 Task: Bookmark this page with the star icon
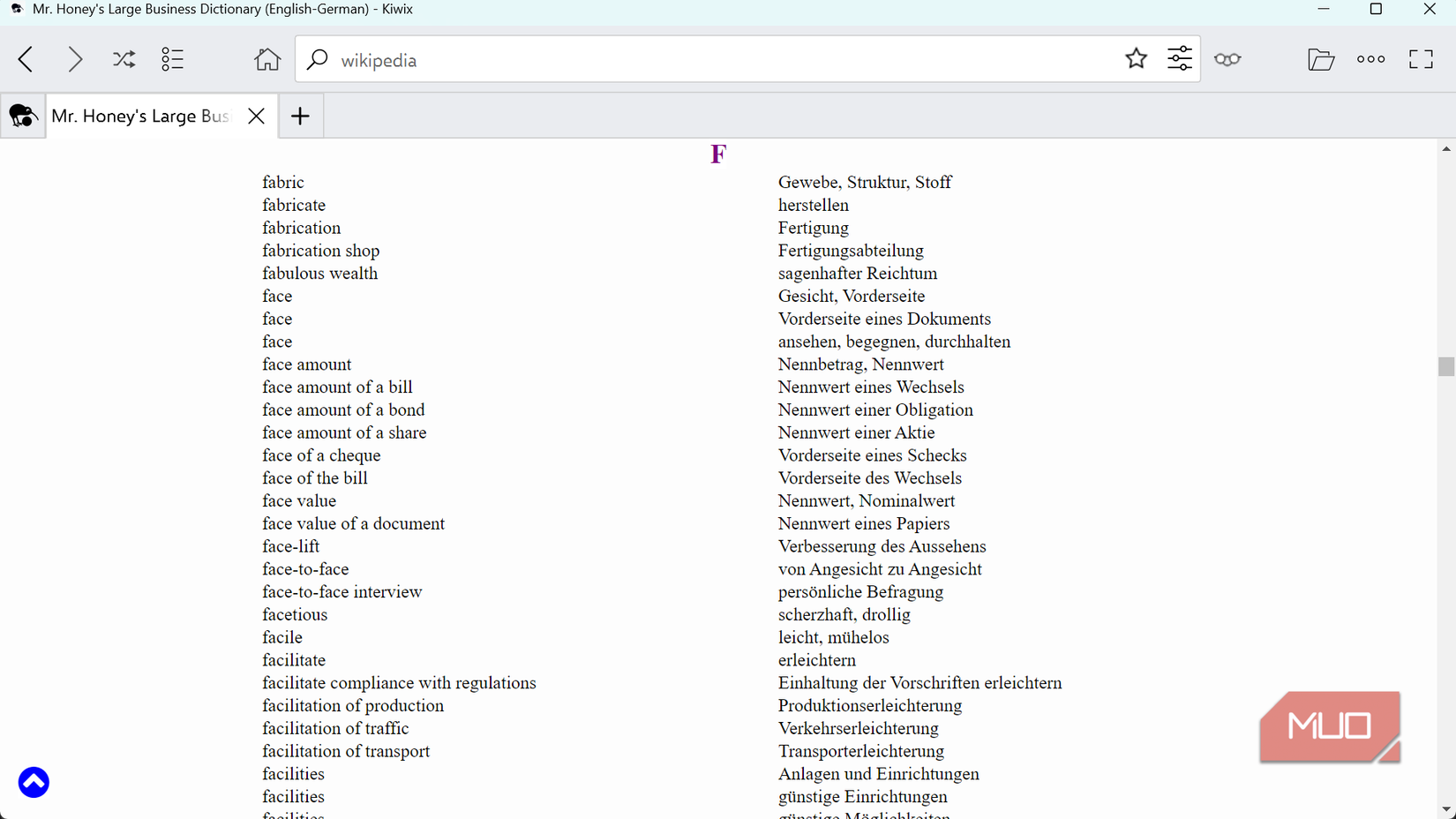point(1136,59)
